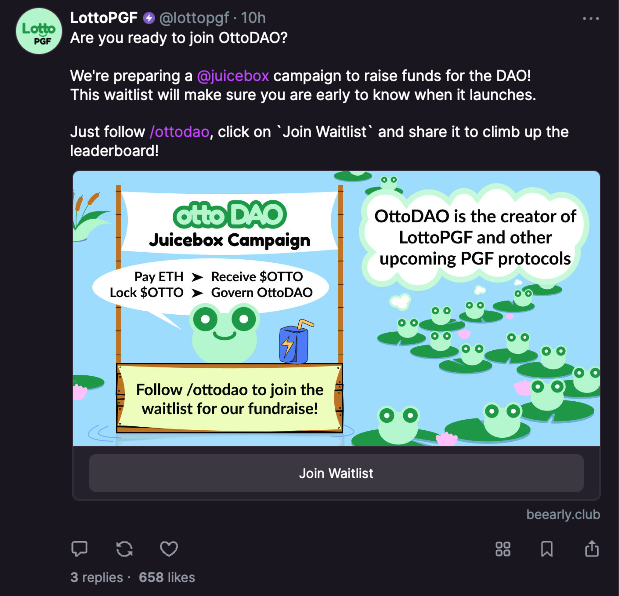The height and width of the screenshot is (596, 619).
Task: Open the /ottodao channel link
Action: [x=179, y=132]
